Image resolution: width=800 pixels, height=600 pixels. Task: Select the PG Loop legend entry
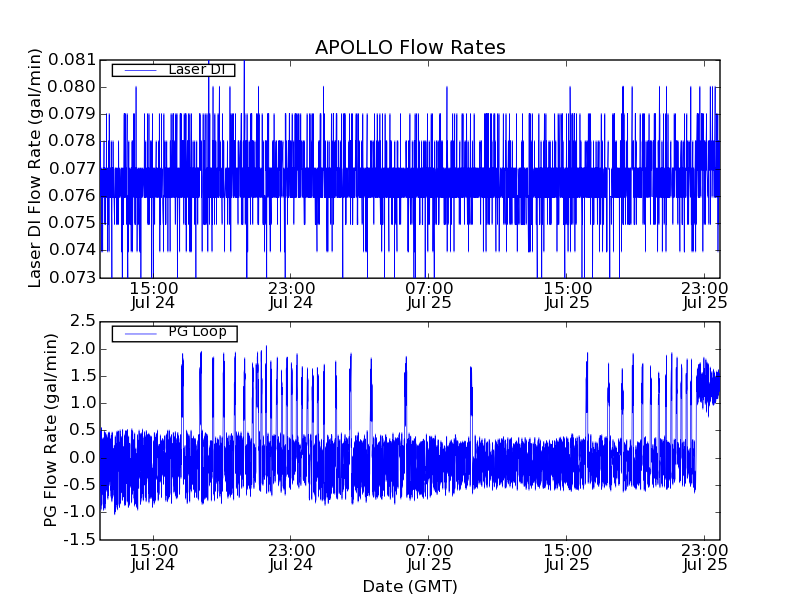point(197,332)
